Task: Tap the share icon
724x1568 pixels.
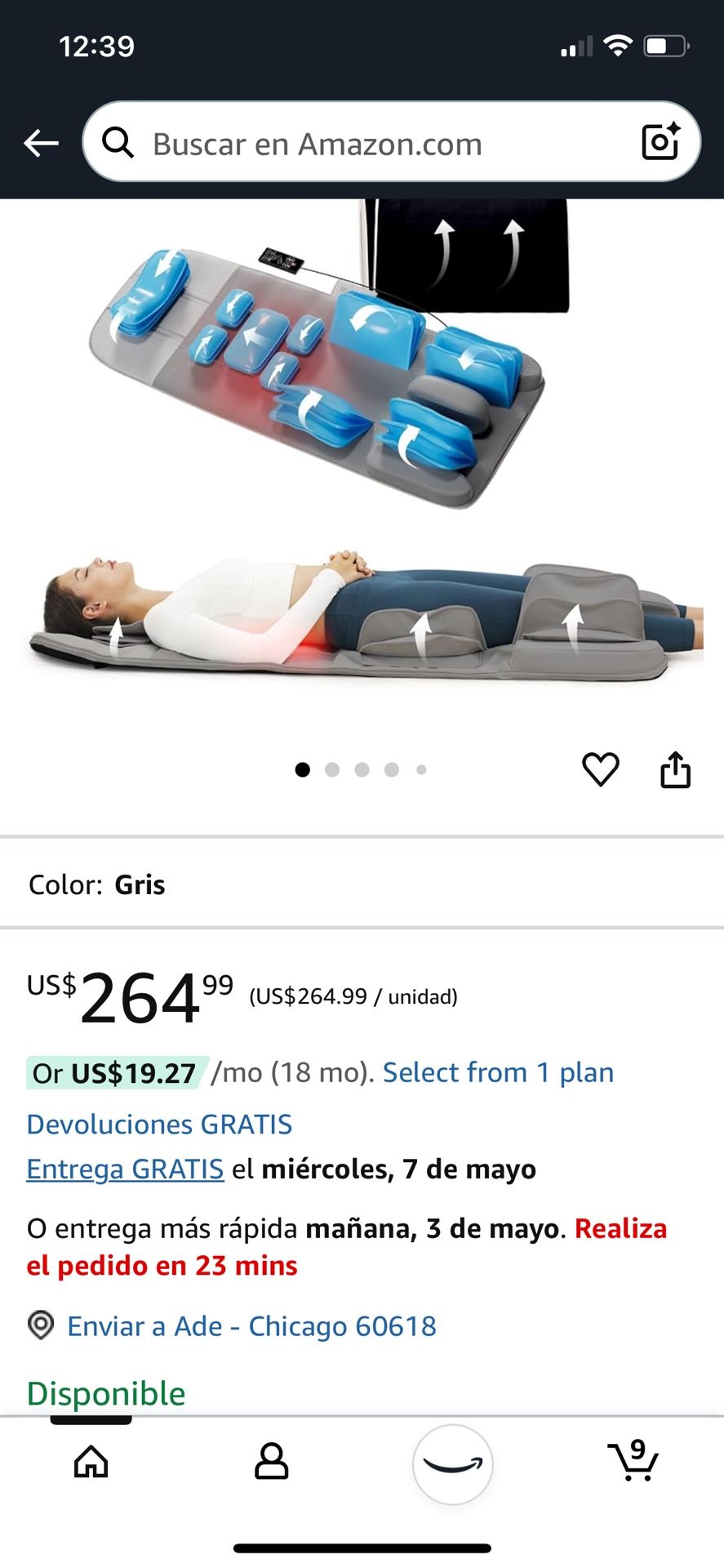Action: coord(675,769)
